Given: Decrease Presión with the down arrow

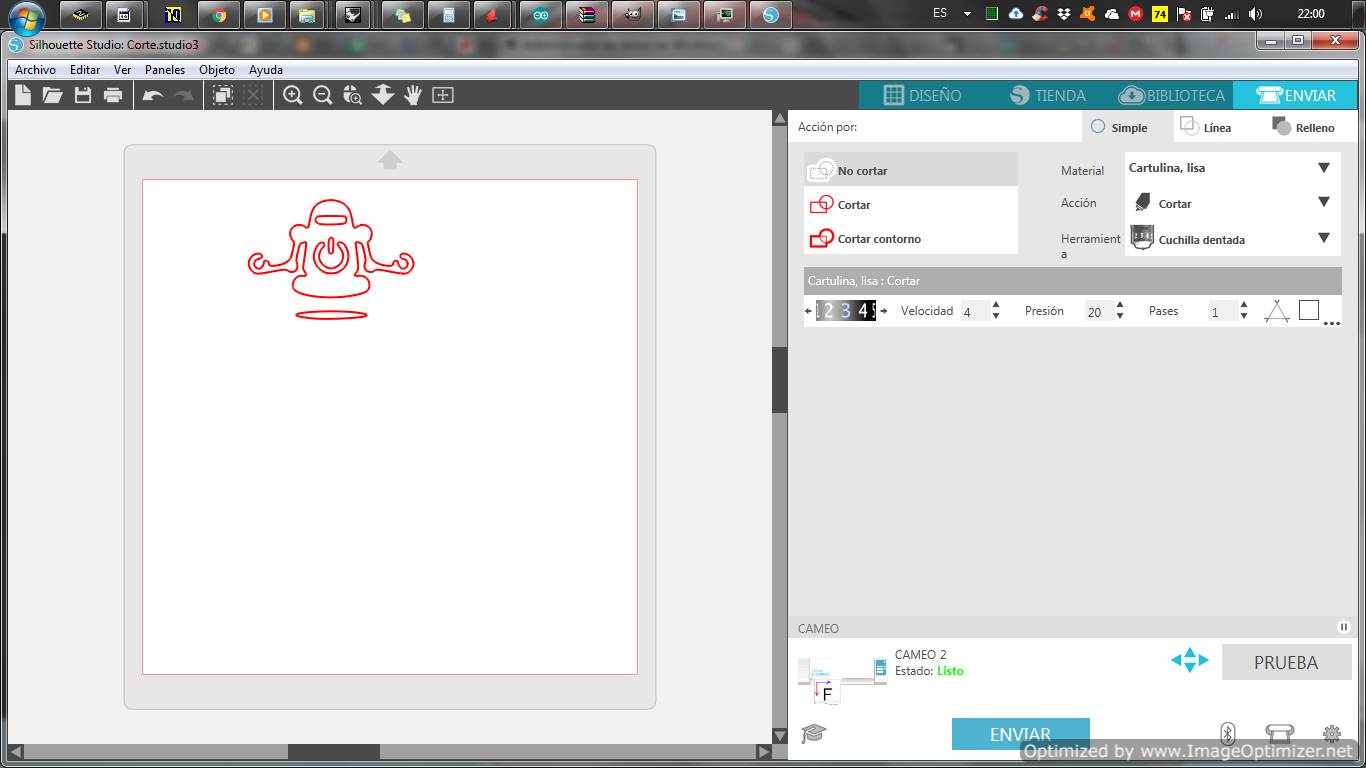Looking at the screenshot, I should point(1120,316).
